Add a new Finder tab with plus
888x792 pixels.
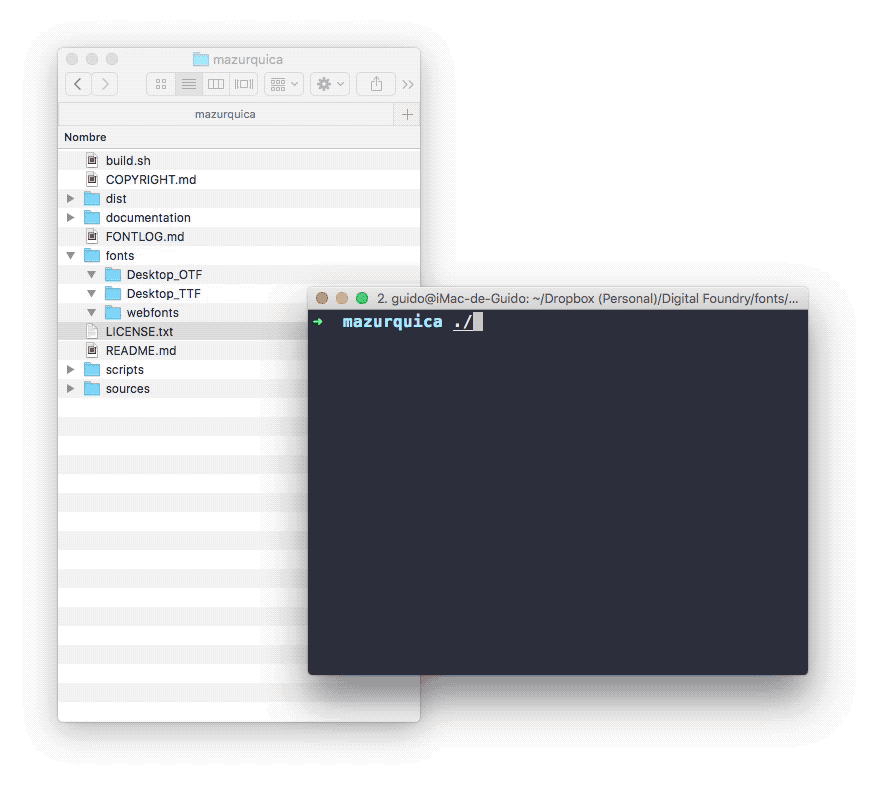coord(407,114)
